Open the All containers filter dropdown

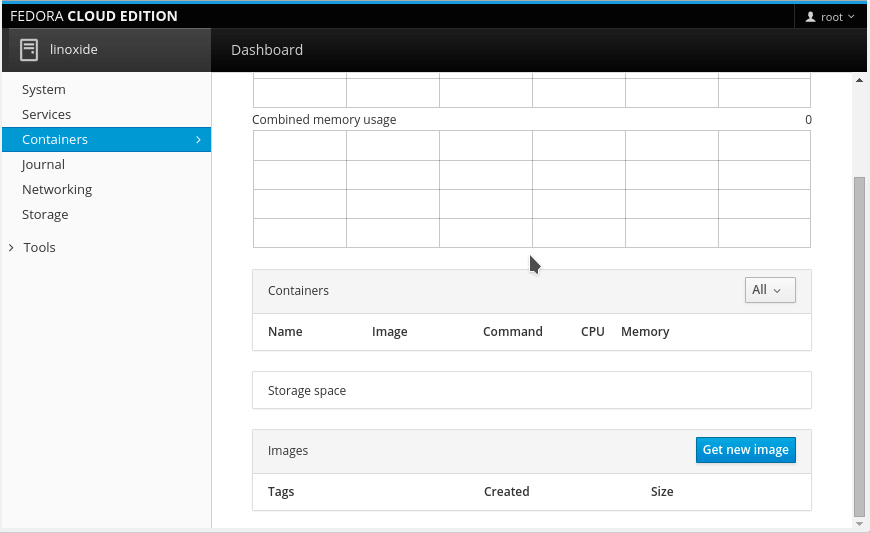[x=770, y=290]
